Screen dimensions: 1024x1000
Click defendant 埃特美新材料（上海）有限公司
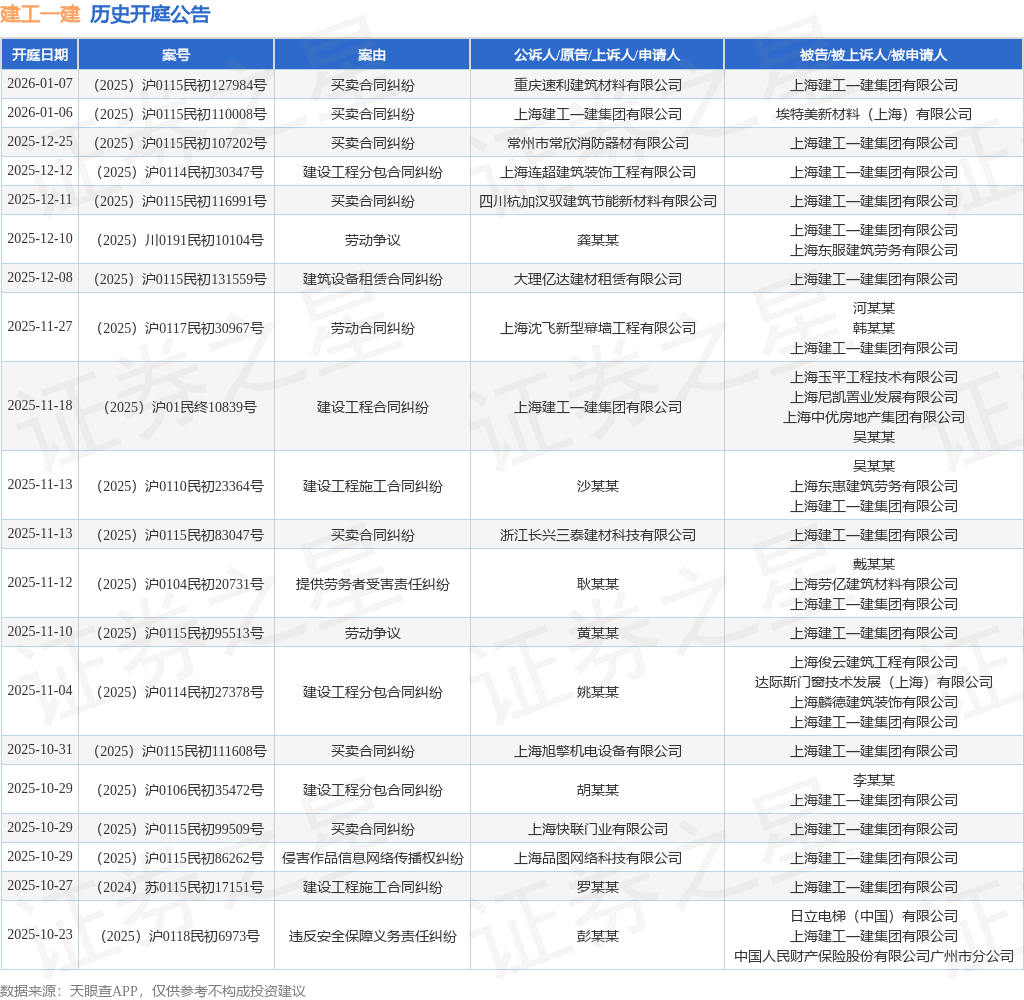tap(874, 114)
